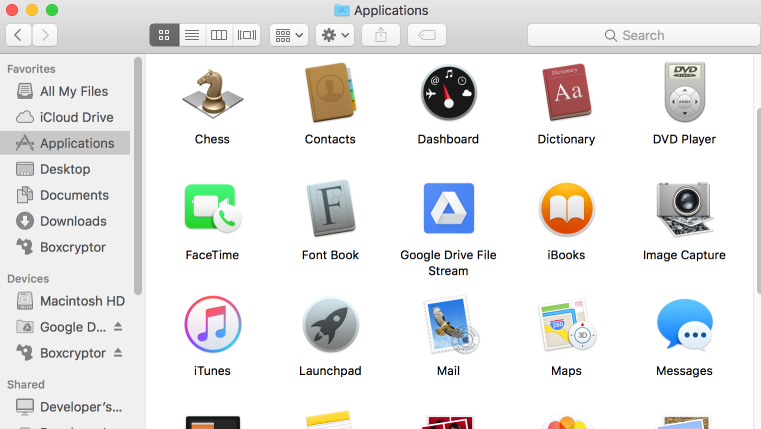The image size is (761, 429).
Task: Click the Shared section header
Action: pos(26,384)
